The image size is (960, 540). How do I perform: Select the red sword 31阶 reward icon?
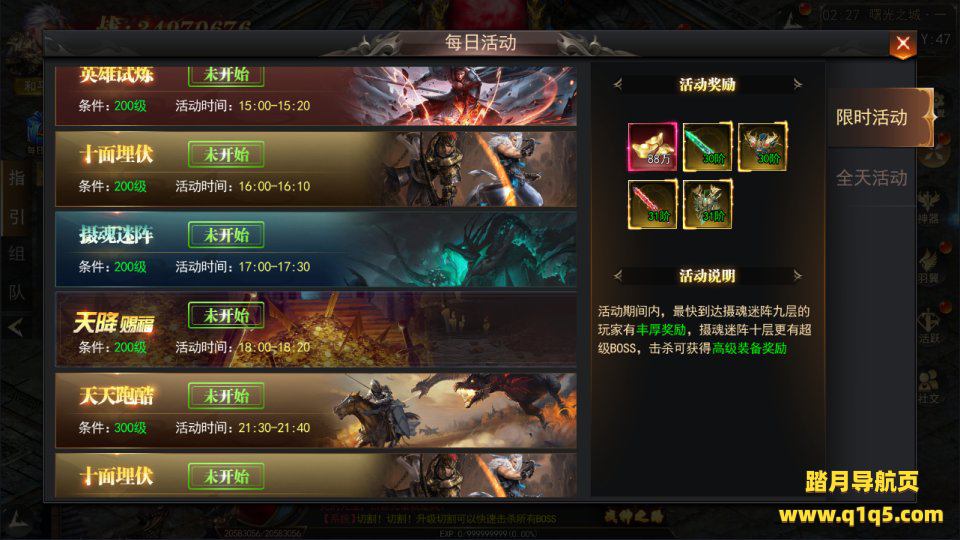pos(652,204)
